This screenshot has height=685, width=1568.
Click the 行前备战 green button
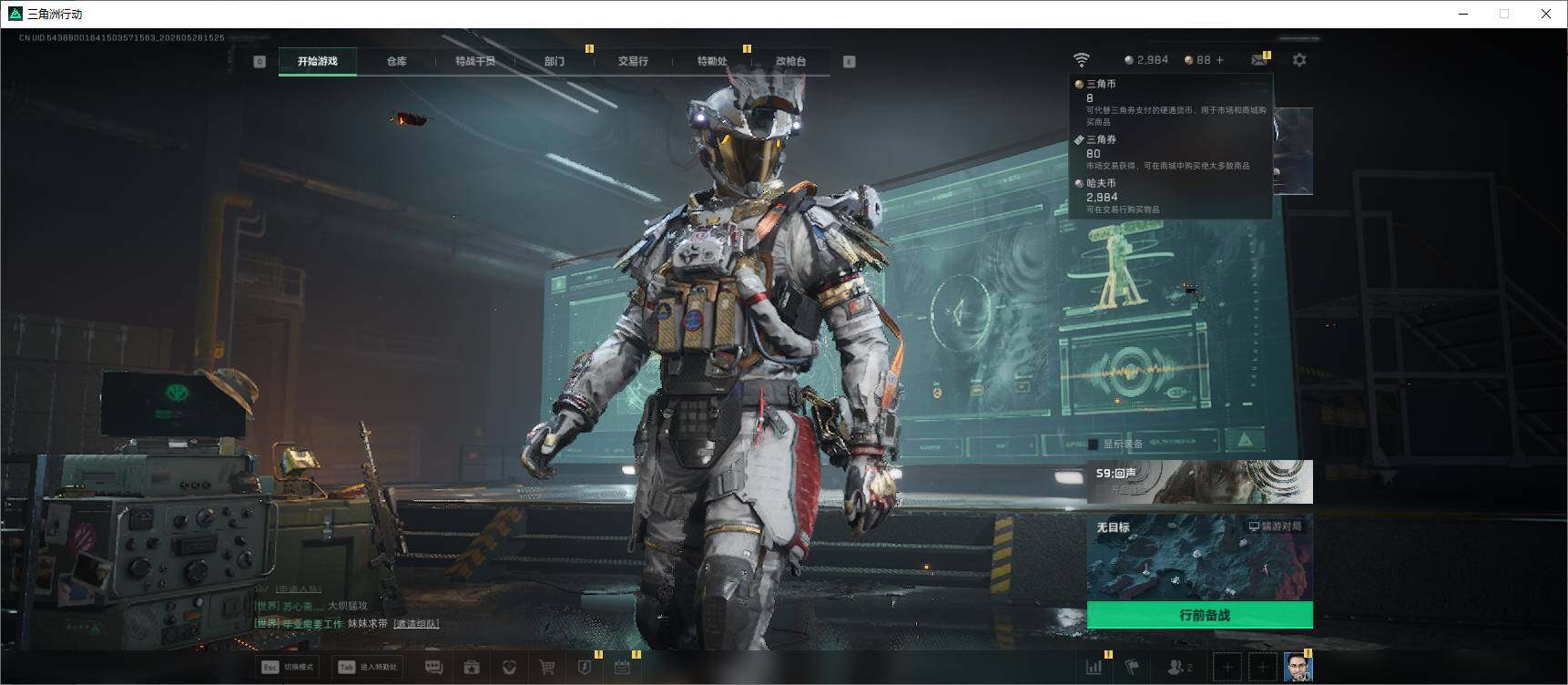1200,615
